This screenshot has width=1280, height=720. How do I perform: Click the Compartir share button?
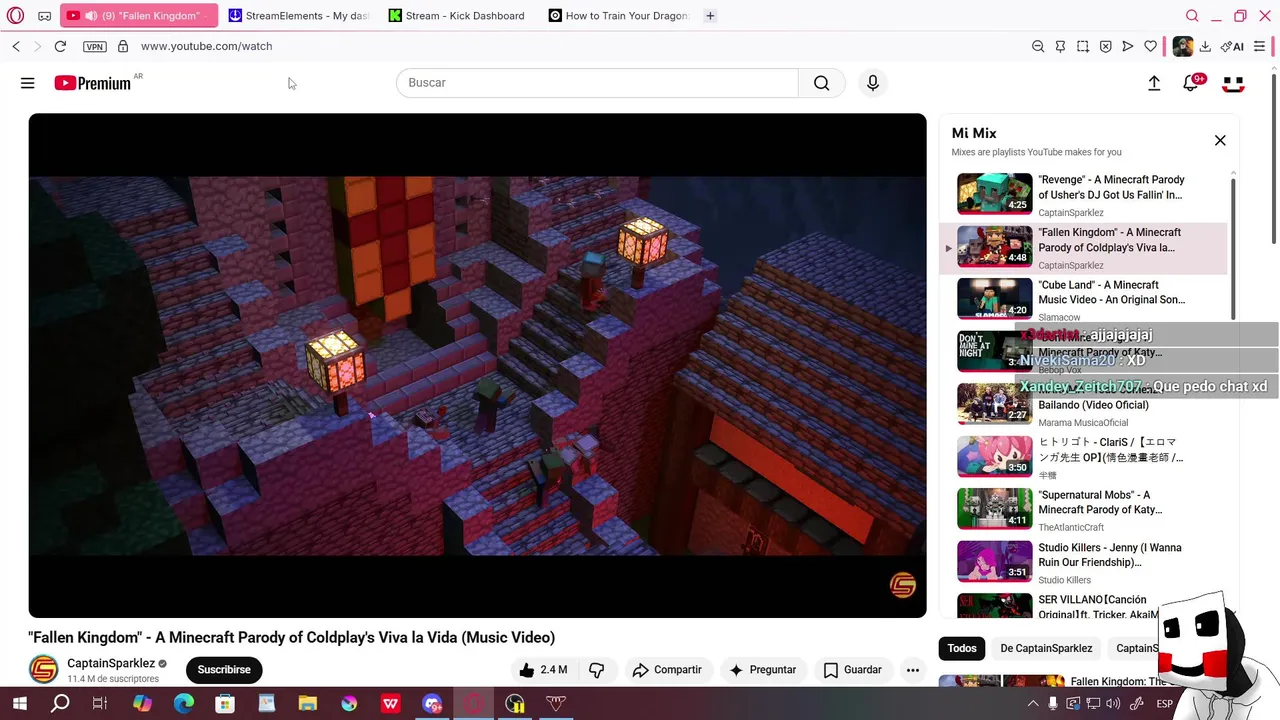pyautogui.click(x=666, y=670)
